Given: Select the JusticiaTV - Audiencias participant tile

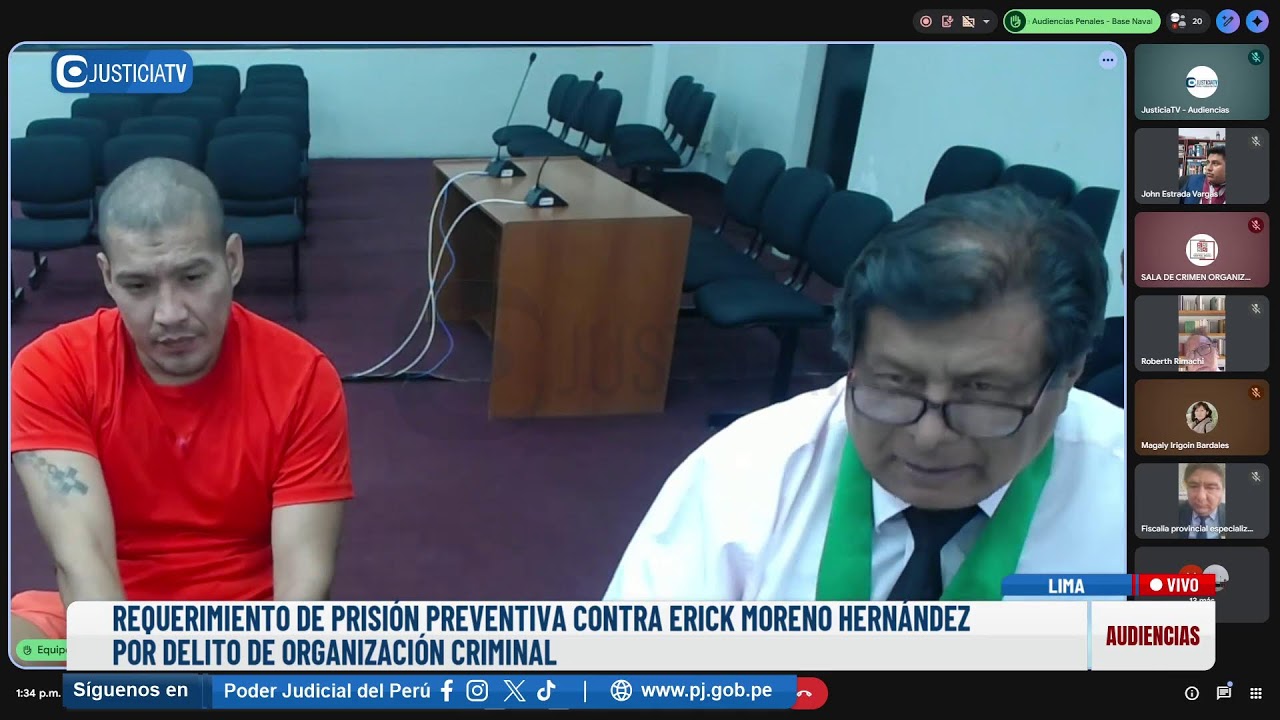Looking at the screenshot, I should coord(1201,82).
